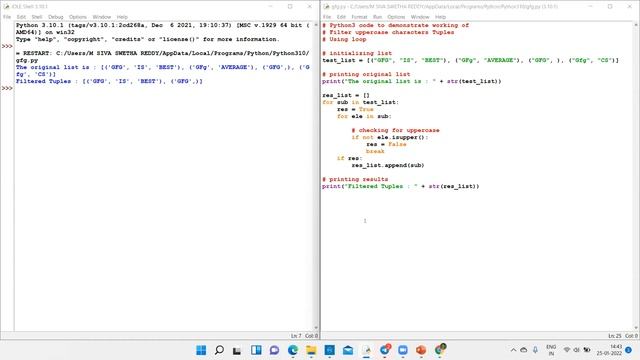
Task: Click the '# checking for uppercase' comment
Action: tap(396, 130)
